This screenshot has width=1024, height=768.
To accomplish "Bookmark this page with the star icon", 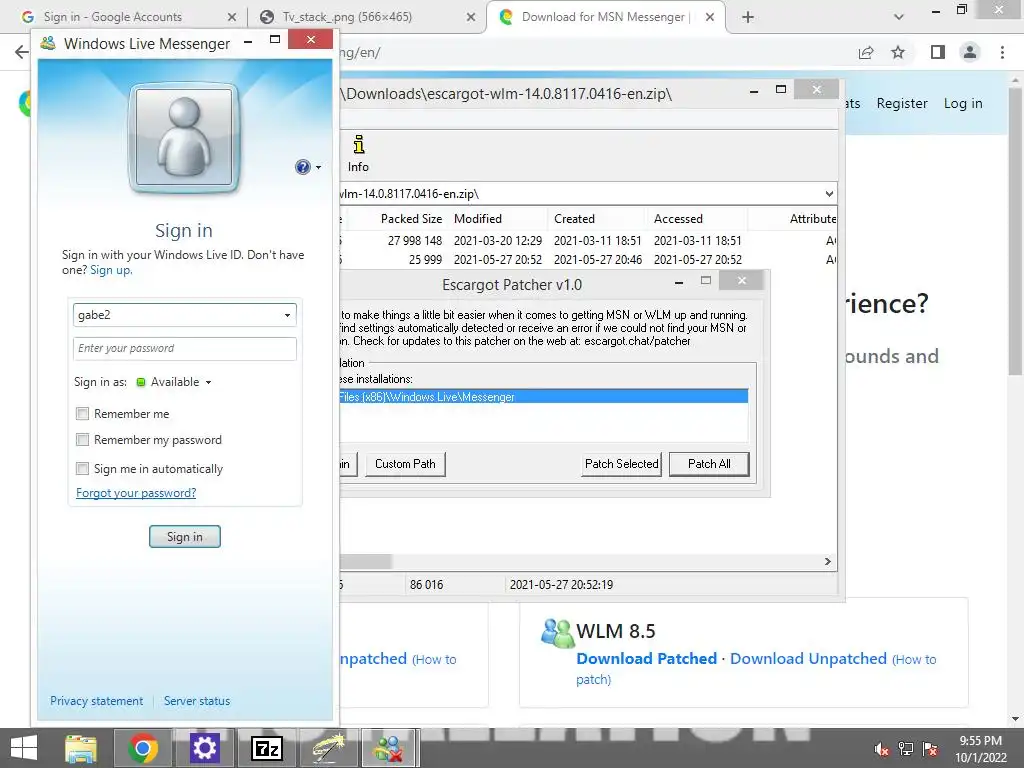I will tap(898, 52).
